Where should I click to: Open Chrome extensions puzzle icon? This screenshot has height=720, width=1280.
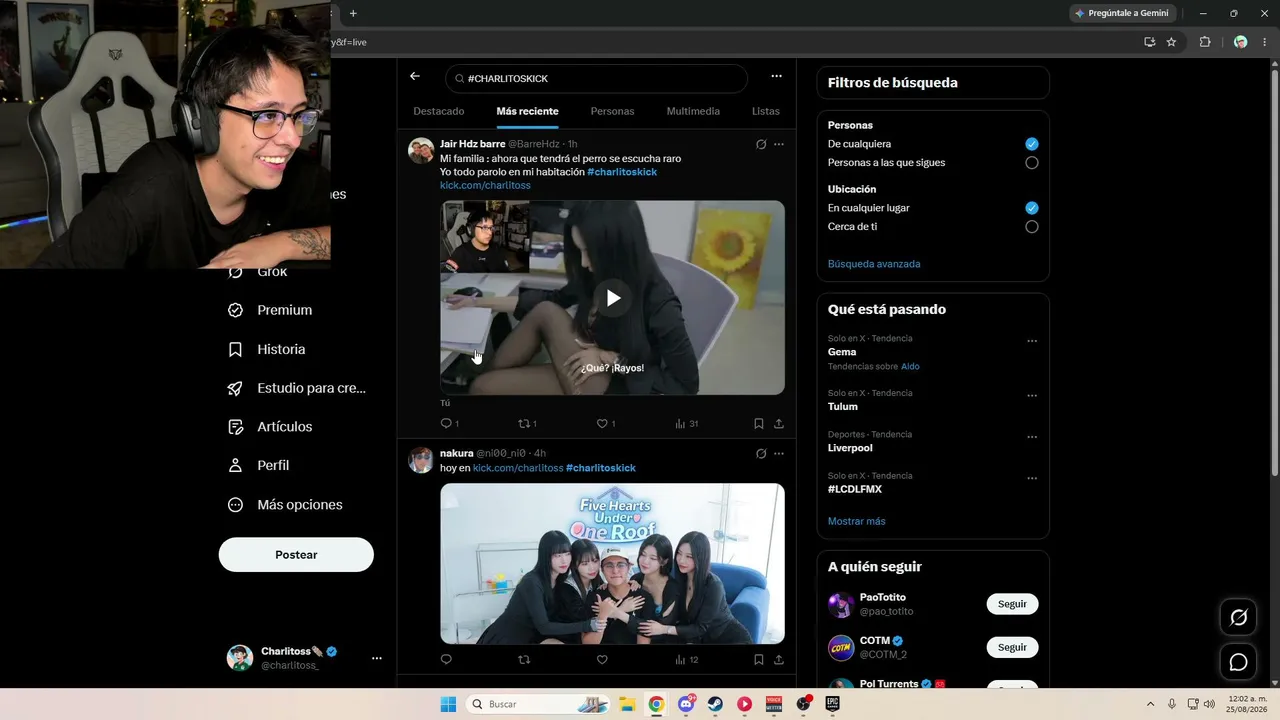(1204, 42)
